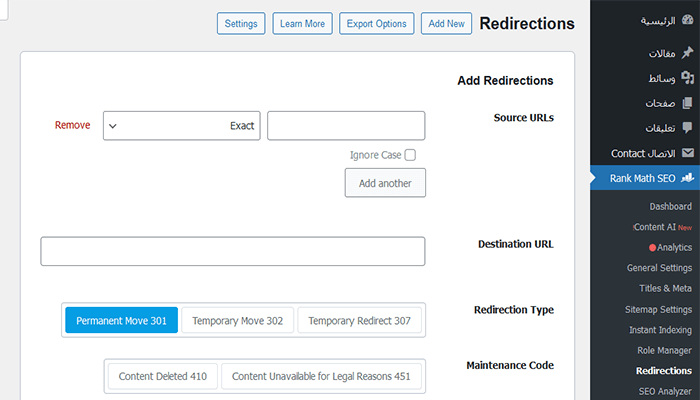Click the red Analytics notification dot
The image size is (700, 400).
pyautogui.click(x=653, y=247)
